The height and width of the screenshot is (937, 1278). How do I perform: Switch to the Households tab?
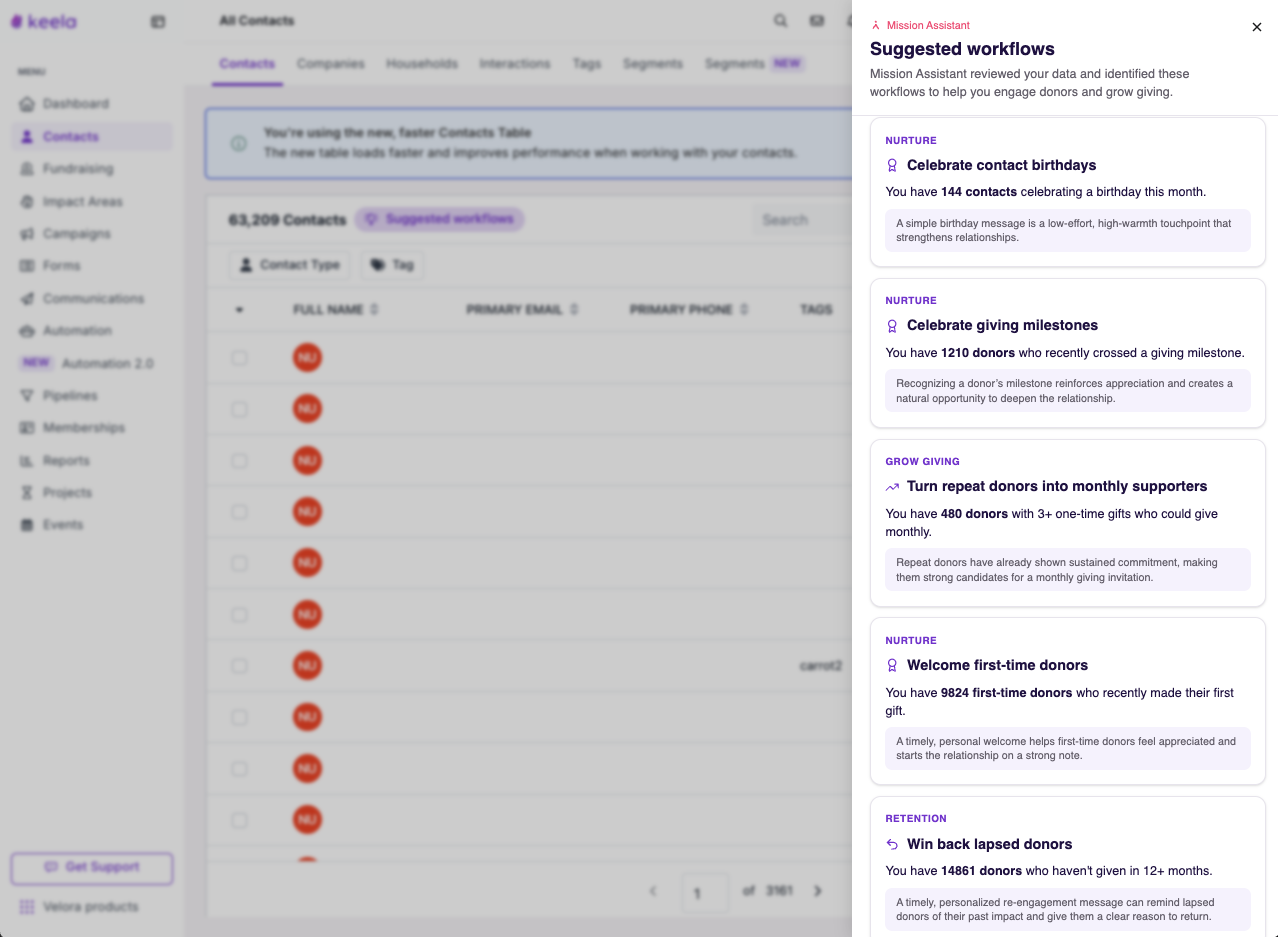click(x=422, y=64)
